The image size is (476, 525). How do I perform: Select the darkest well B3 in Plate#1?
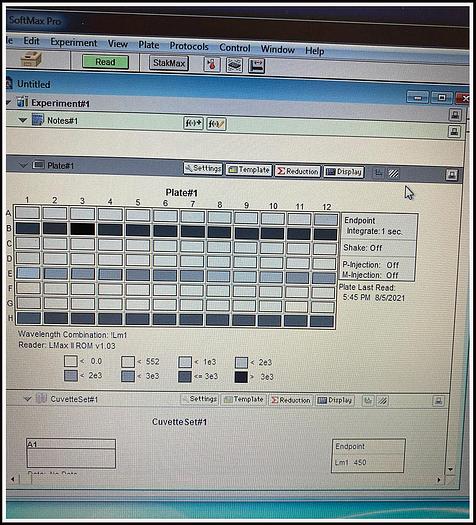coord(82,229)
